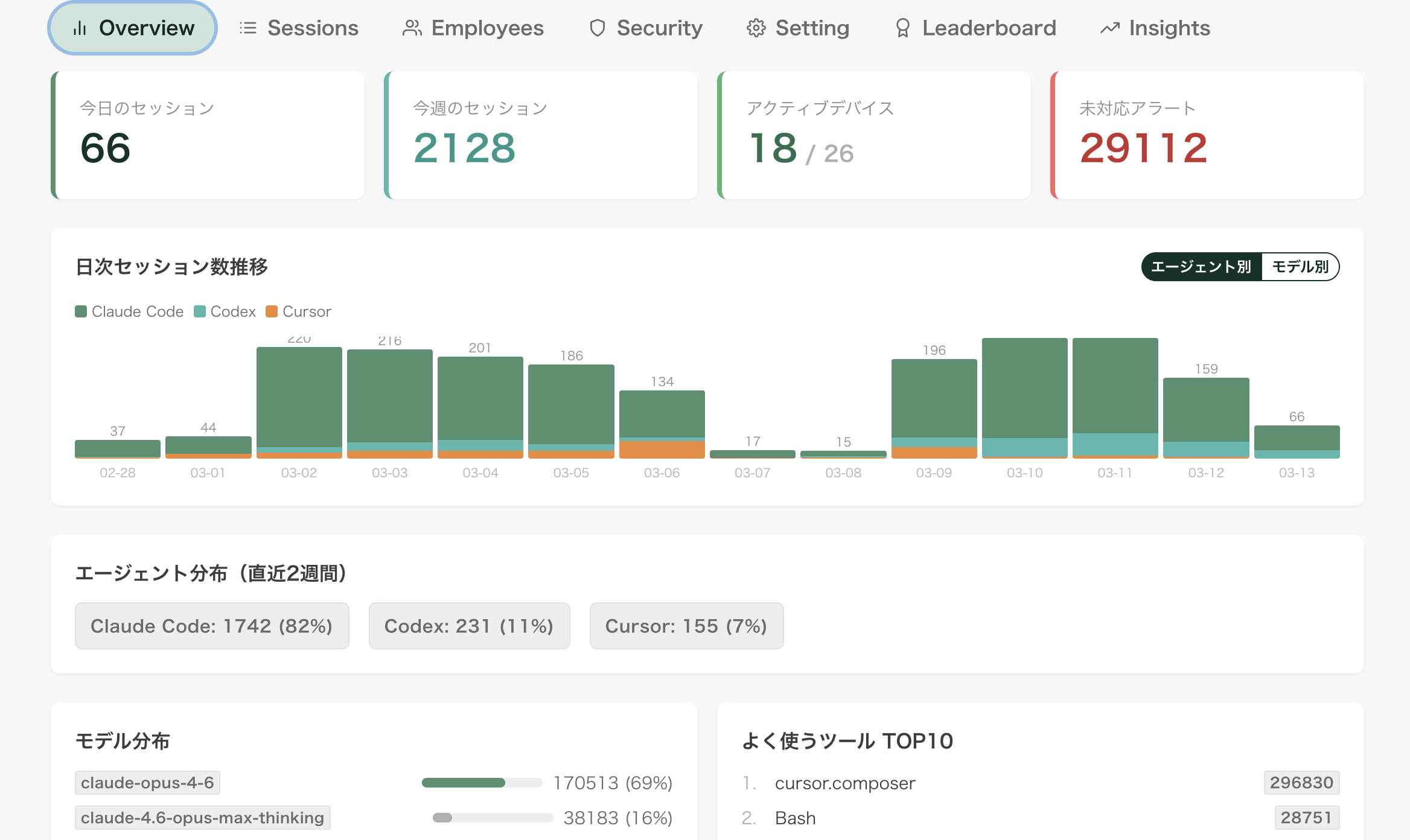Click the Claude Code: 1742 (82%) chip
1410x840 pixels.
coord(211,626)
